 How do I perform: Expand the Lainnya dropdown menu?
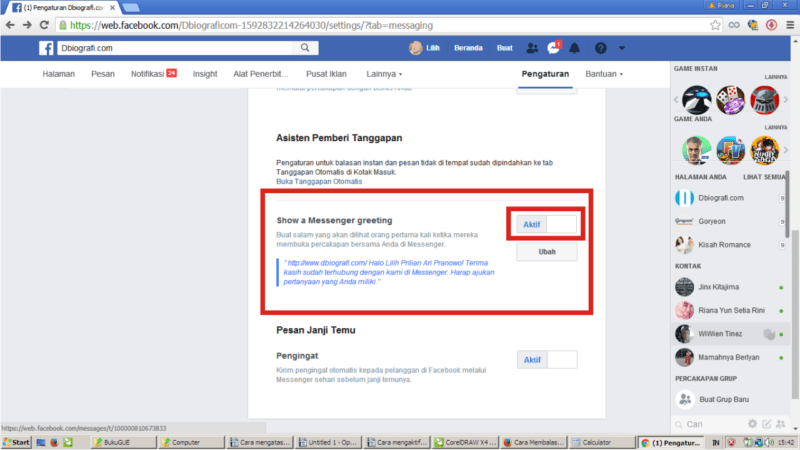coord(384,74)
